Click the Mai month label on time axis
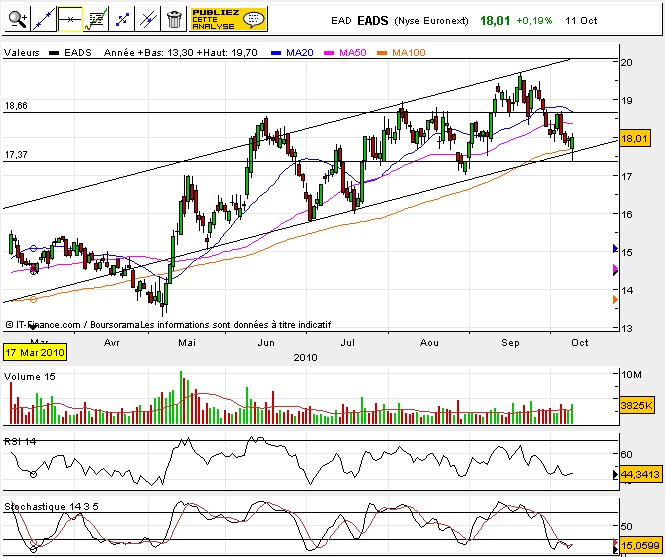Viewport: 666px width, 557px height. pos(187,342)
